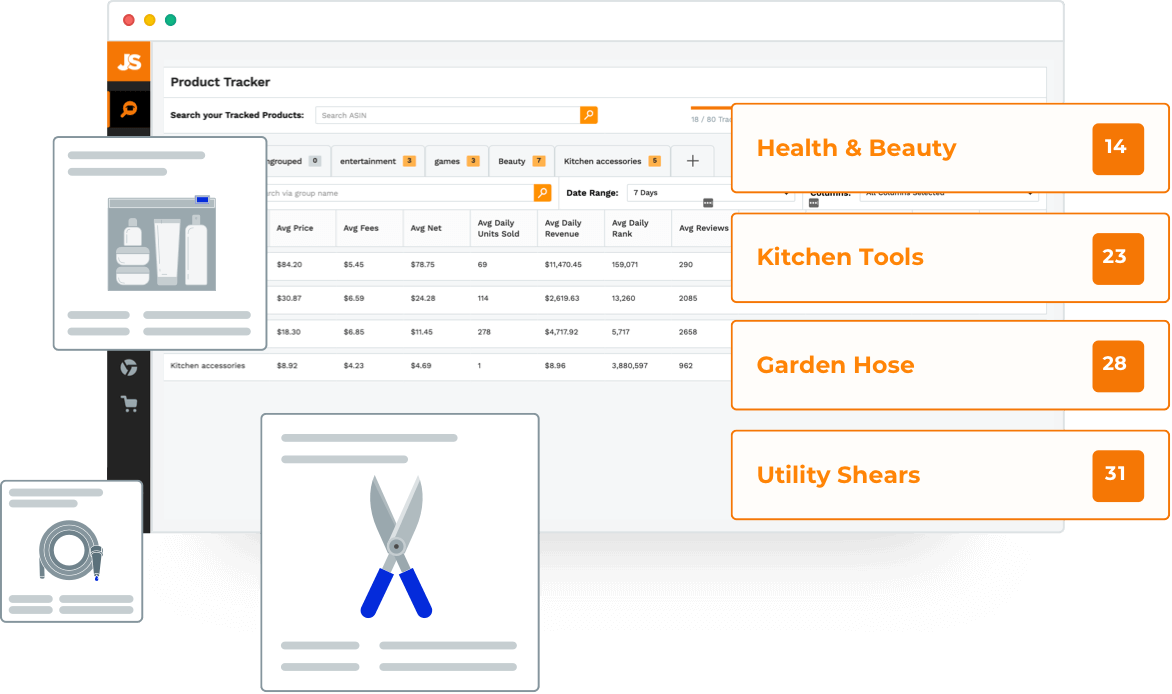
Task: Switch to the Beauty tab
Action: [x=513, y=161]
